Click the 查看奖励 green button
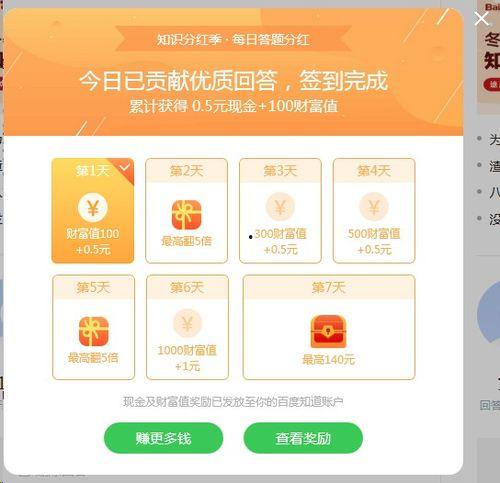Screen dimensions: 500x483 coord(303,438)
